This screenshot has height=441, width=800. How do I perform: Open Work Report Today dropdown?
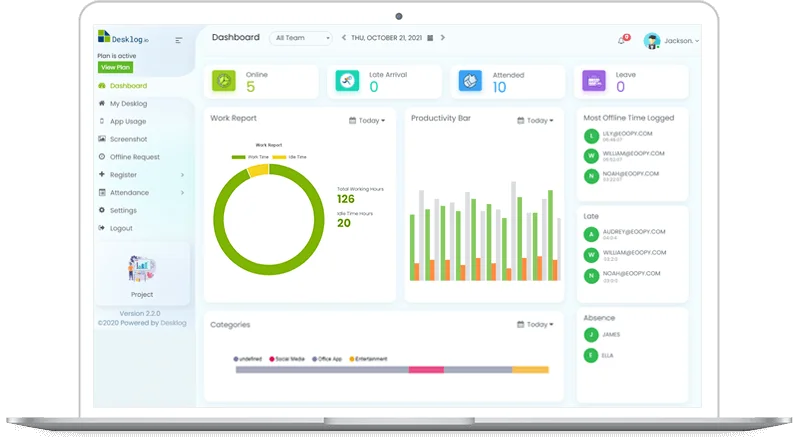click(x=365, y=120)
